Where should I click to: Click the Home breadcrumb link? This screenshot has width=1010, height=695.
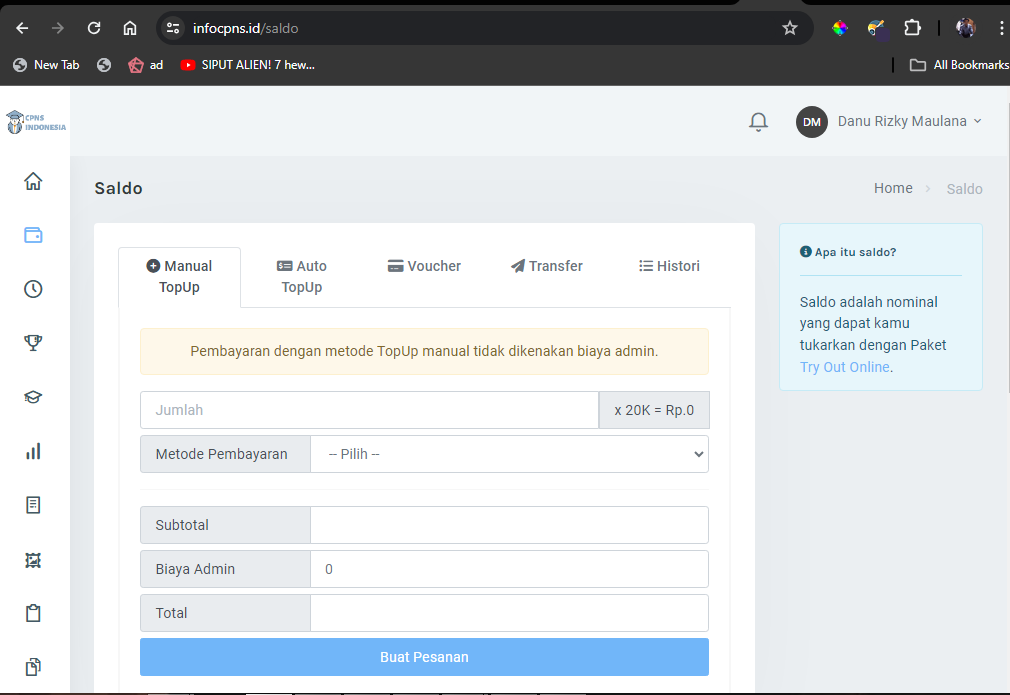tap(892, 188)
